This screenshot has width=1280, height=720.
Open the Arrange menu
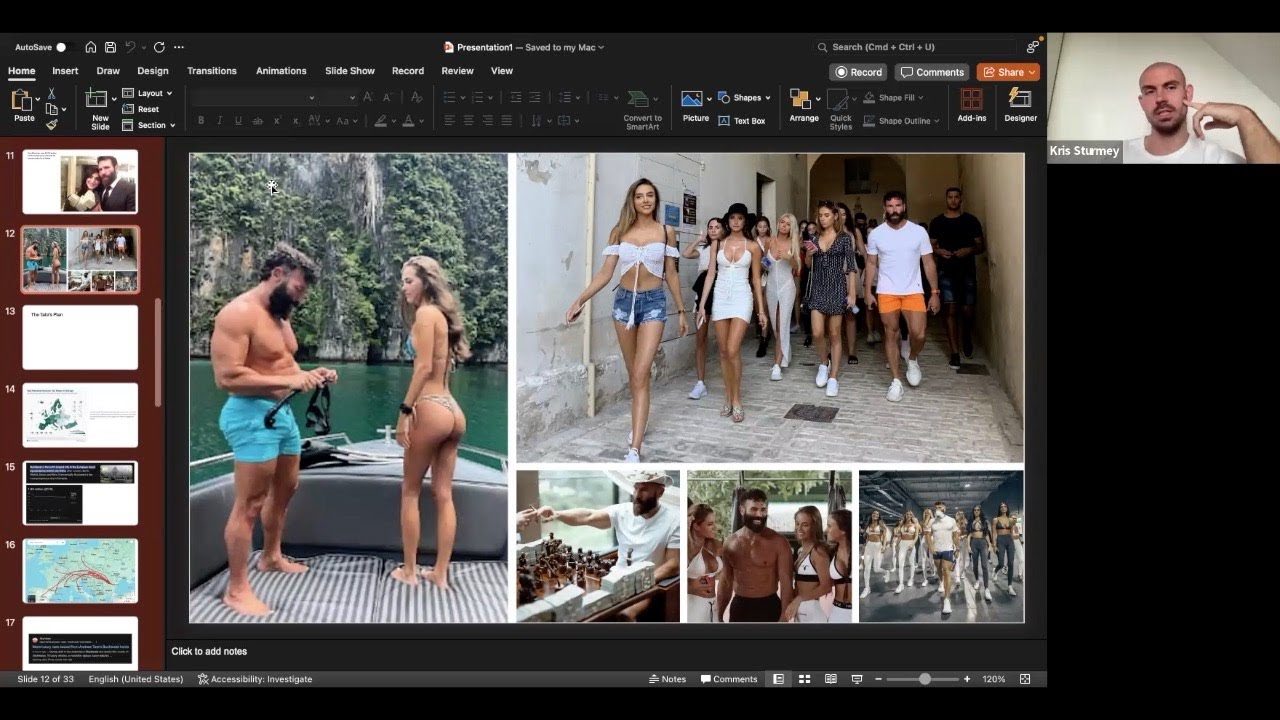pos(803,106)
